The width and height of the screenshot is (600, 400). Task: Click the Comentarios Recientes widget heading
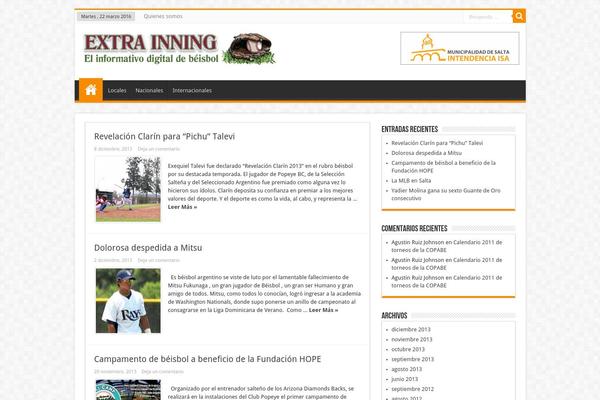click(x=414, y=229)
